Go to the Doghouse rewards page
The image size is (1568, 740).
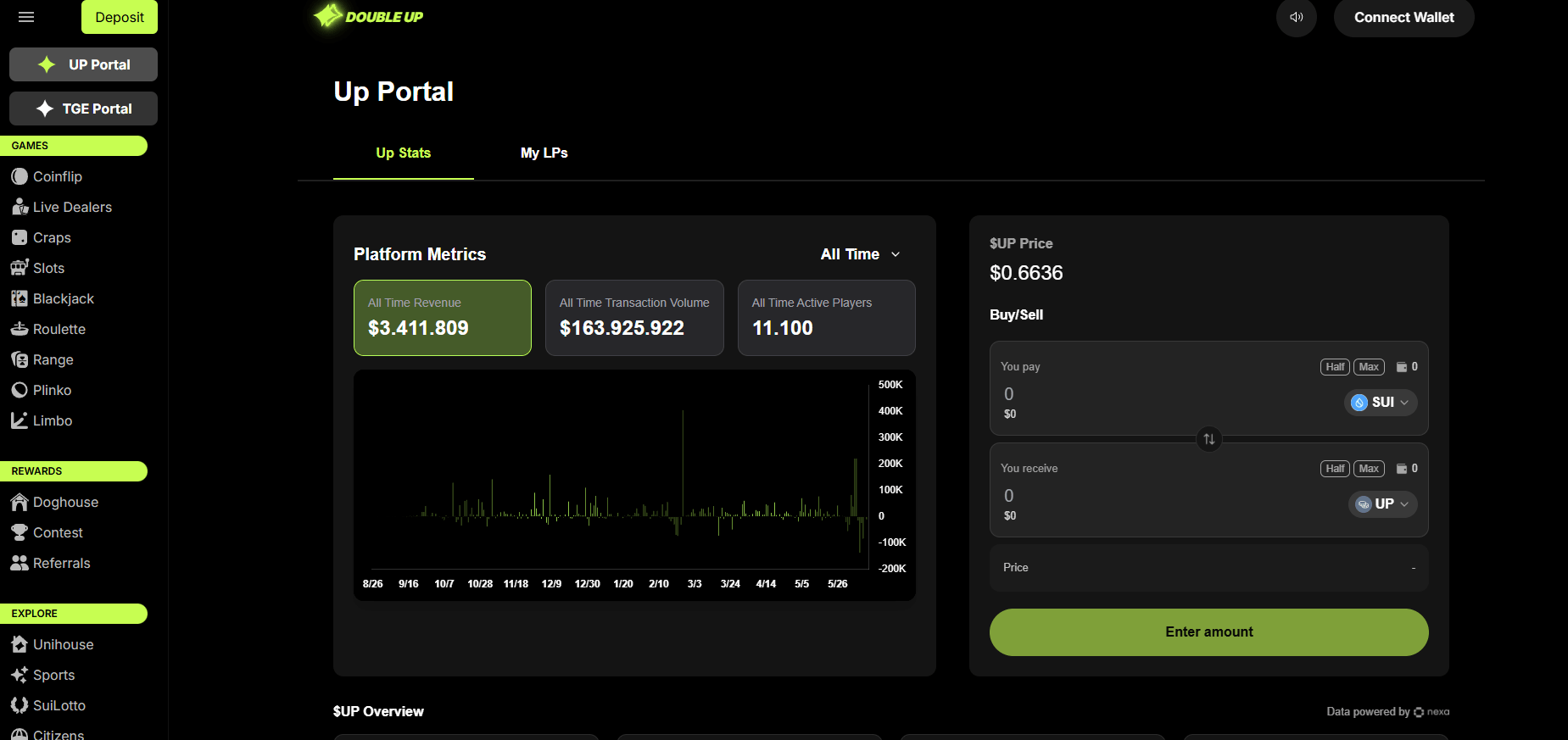click(65, 502)
